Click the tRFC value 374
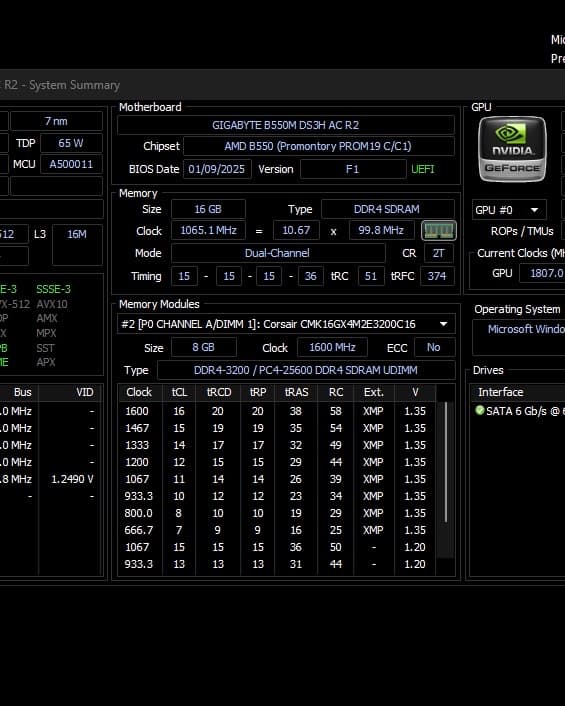Viewport: 565px width, 706px height. point(437,276)
